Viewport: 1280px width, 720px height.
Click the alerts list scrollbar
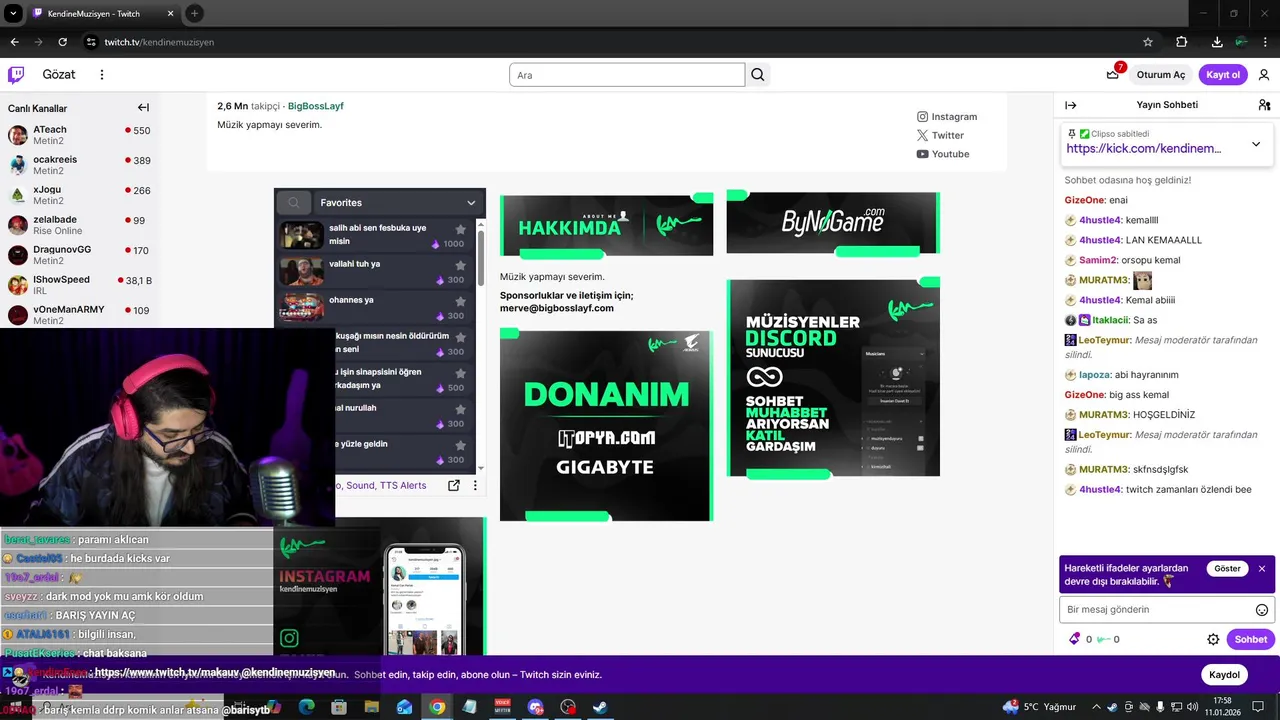point(481,258)
